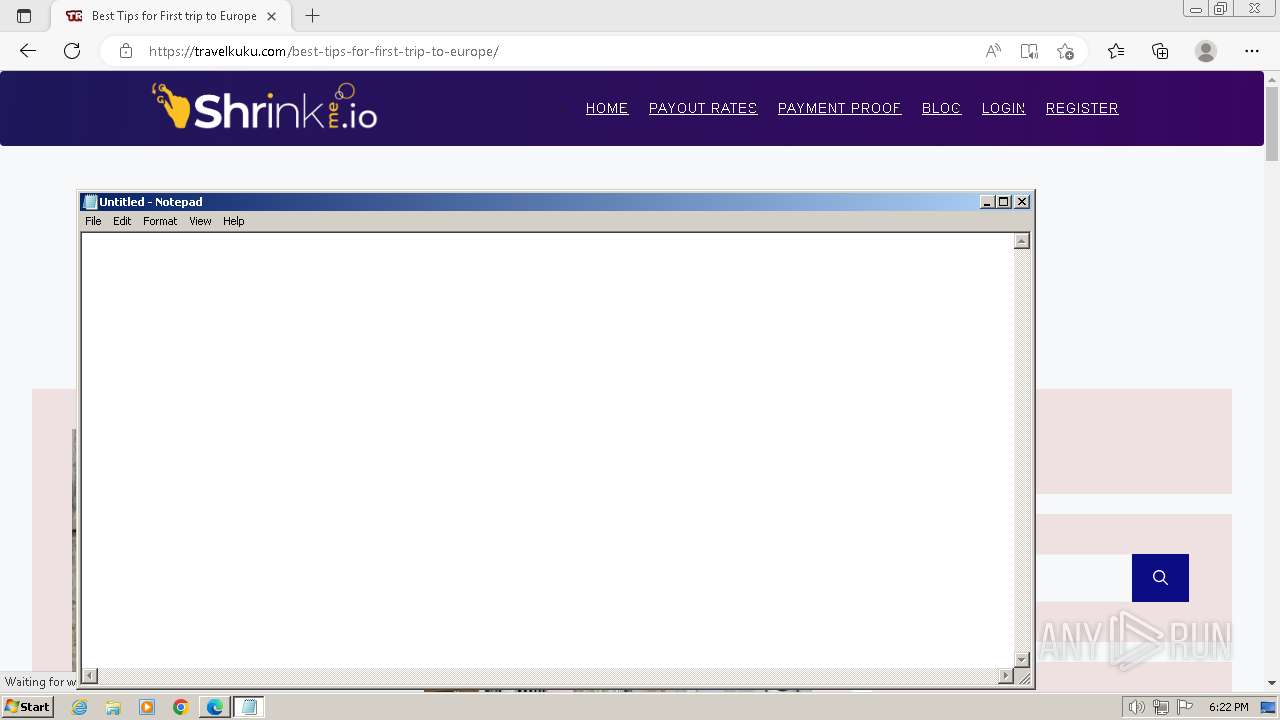Click inside the Notepad text area
The width and height of the screenshot is (1280, 720).
point(547,450)
